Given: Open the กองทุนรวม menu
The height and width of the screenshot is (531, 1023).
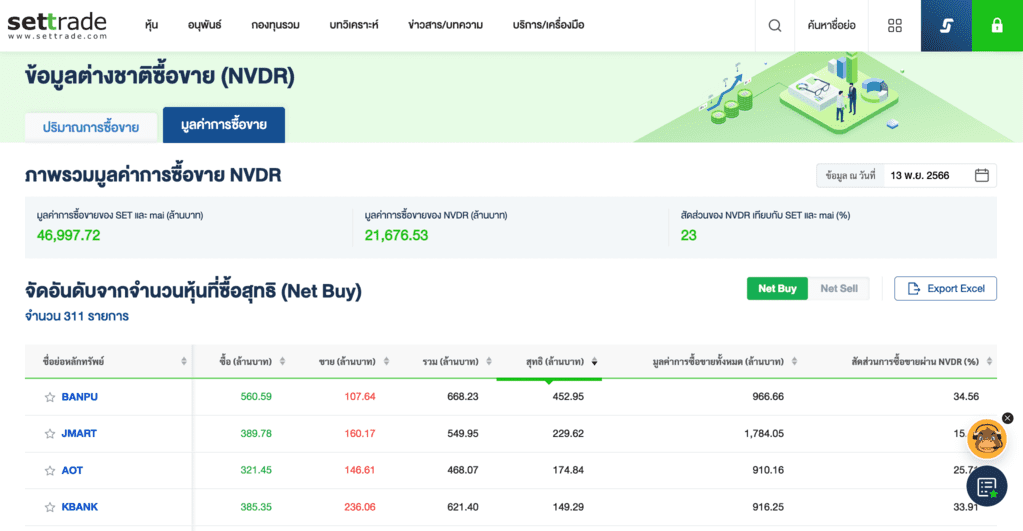Looking at the screenshot, I should 275,25.
